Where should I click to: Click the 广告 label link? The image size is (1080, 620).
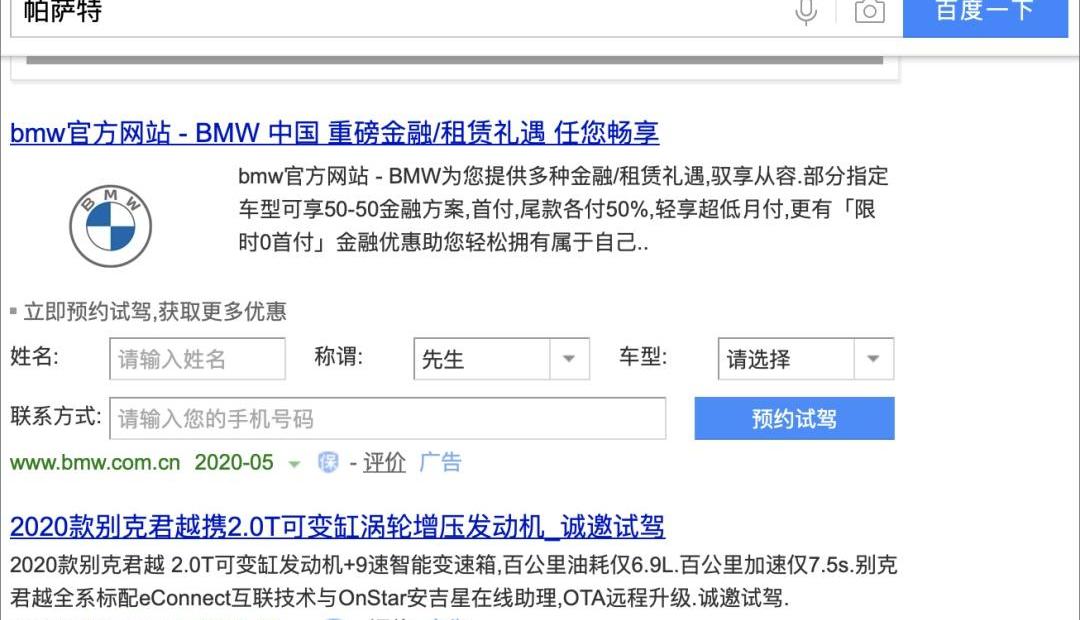tap(440, 462)
